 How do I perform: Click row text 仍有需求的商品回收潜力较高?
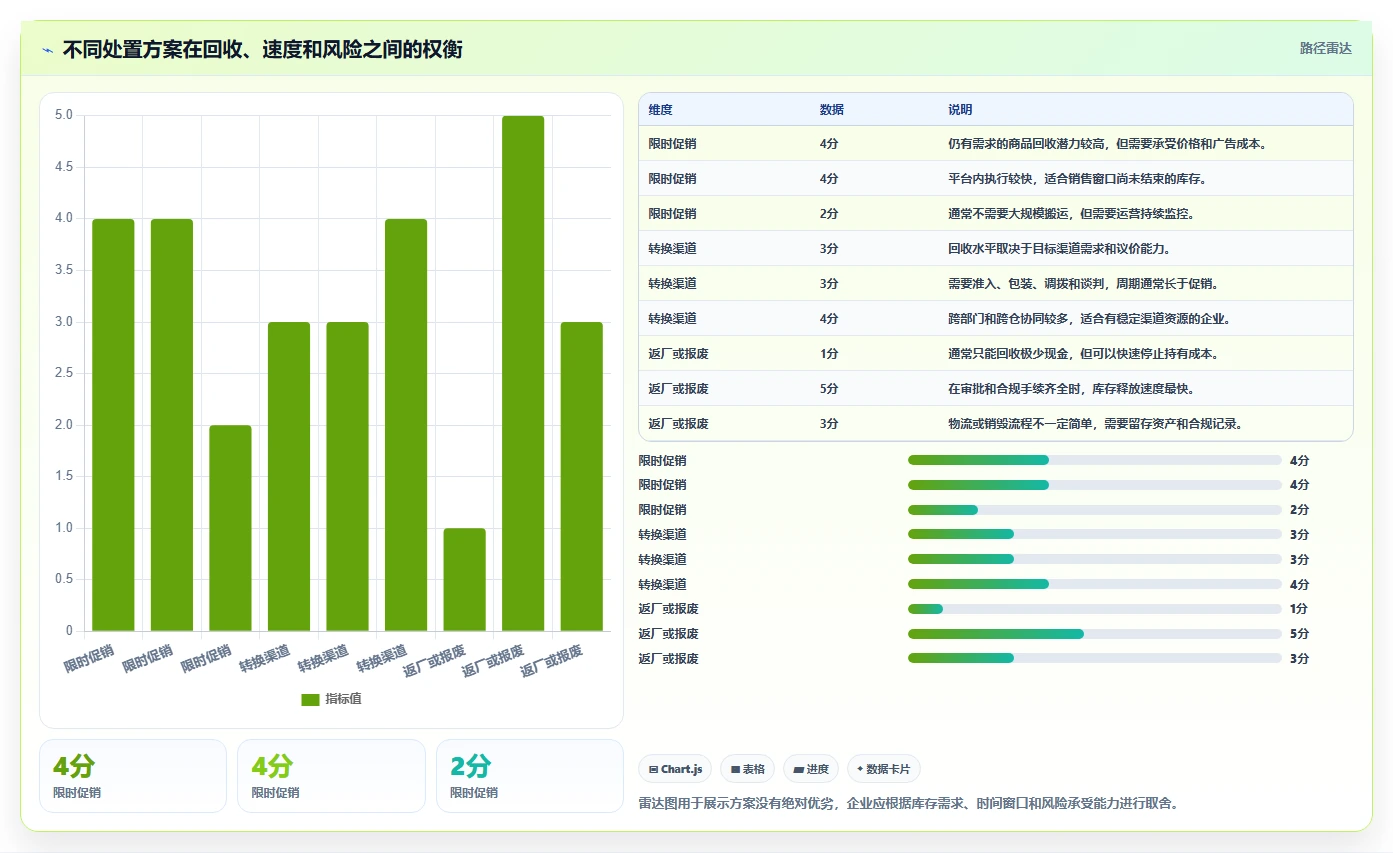click(x=1027, y=144)
